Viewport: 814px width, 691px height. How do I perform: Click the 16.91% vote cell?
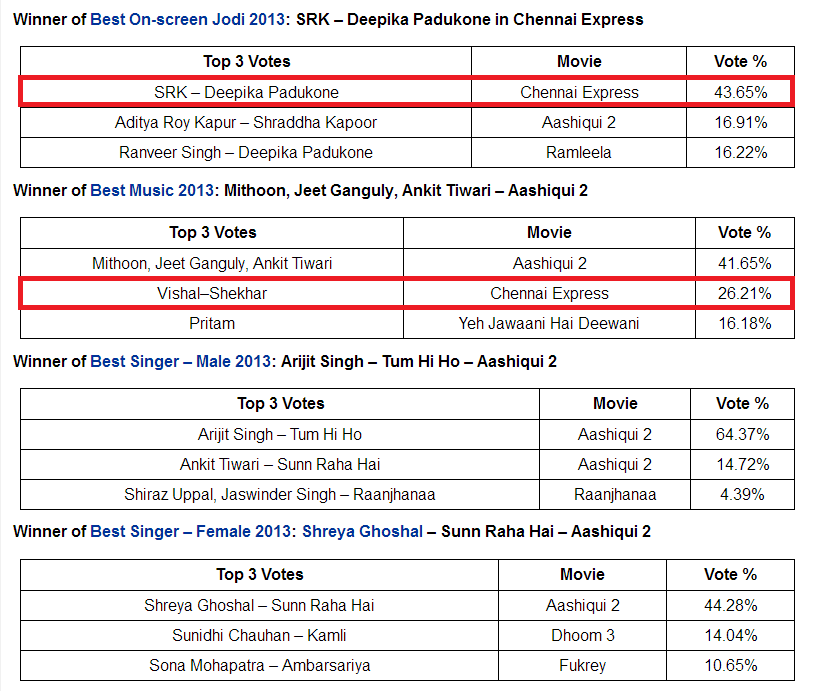click(740, 122)
